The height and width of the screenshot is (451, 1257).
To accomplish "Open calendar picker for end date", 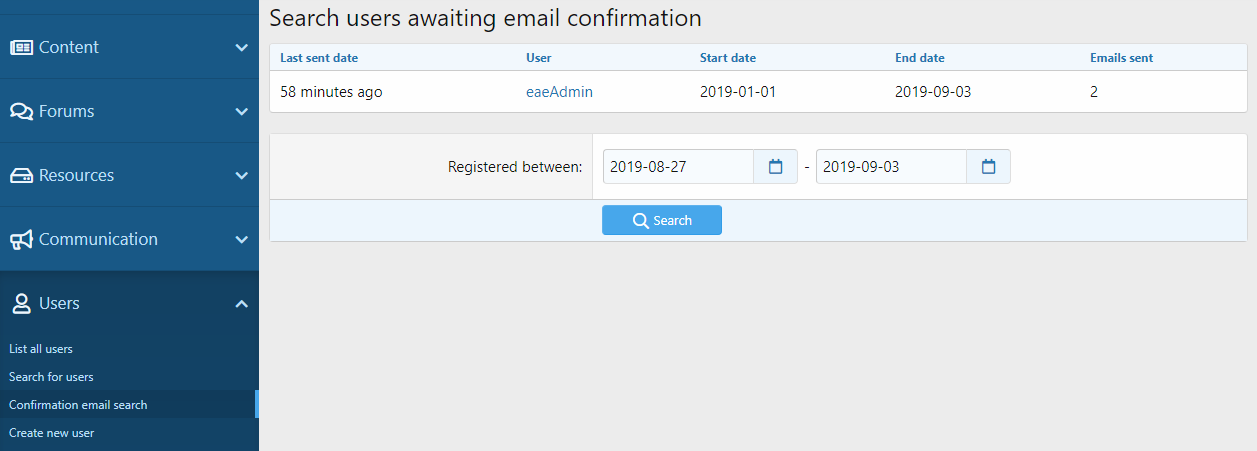I will tap(988, 167).
